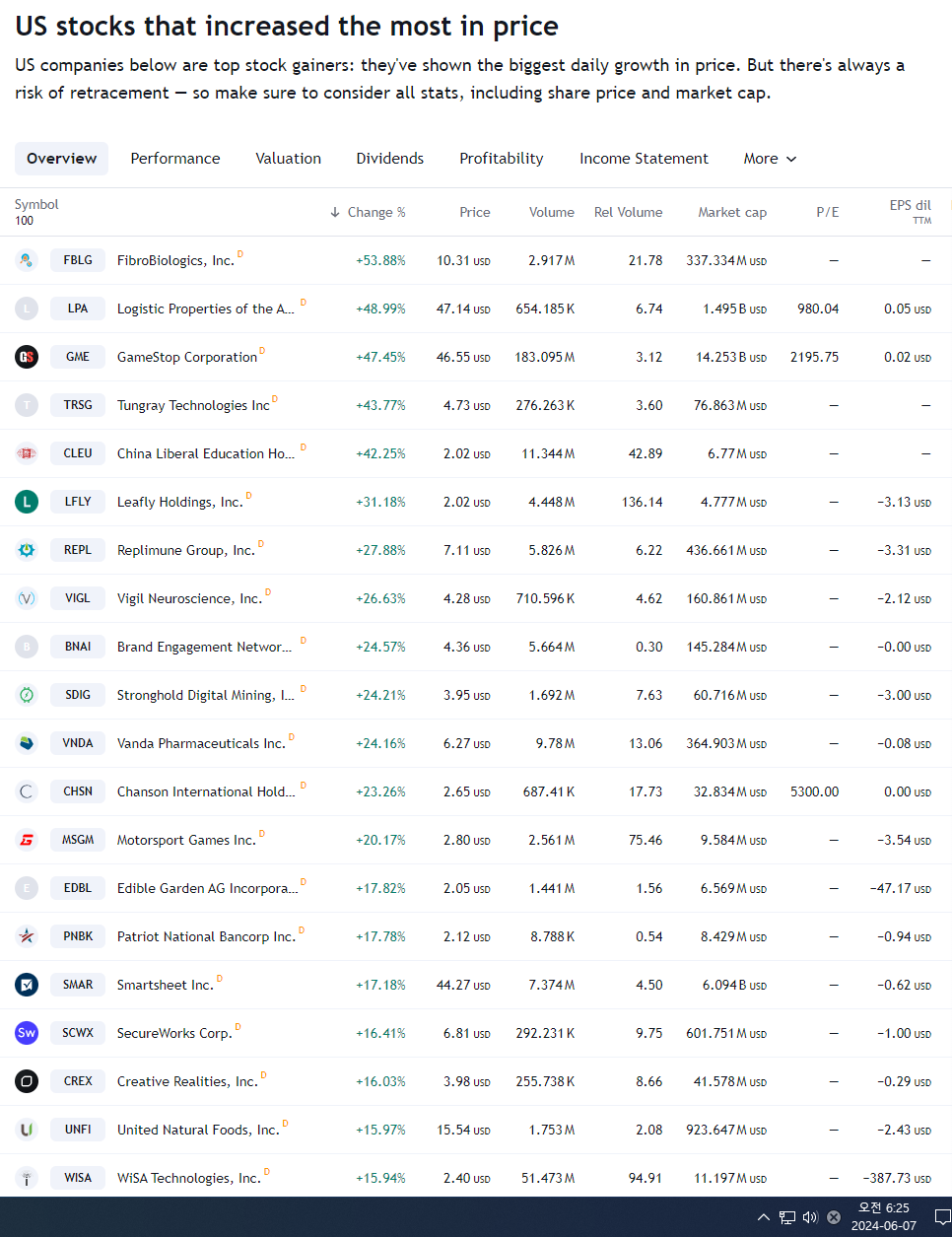Open the GME ticker link
This screenshot has width=952, height=1237.
(x=78, y=357)
